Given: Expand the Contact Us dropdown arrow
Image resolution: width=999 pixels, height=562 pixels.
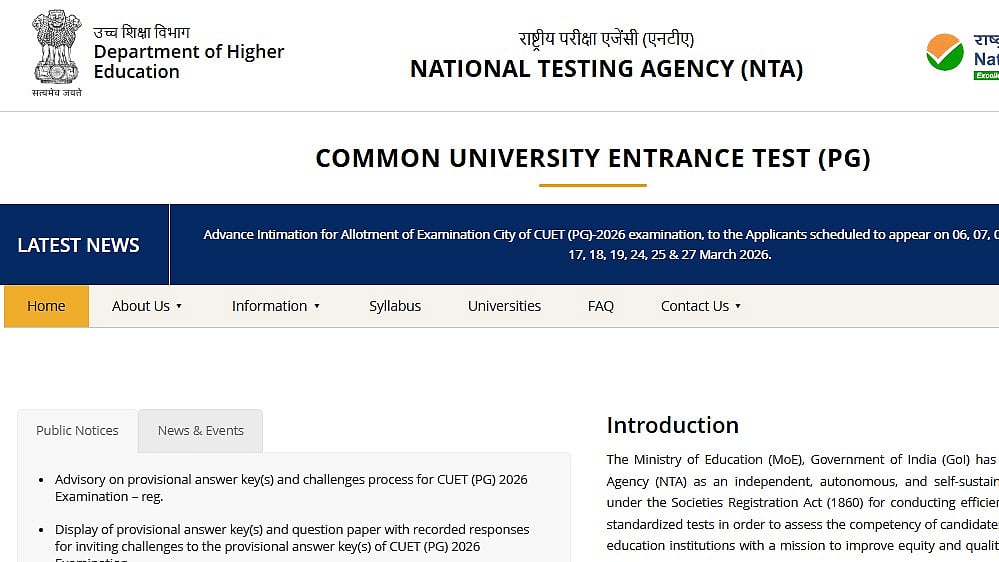Looking at the screenshot, I should pos(738,306).
